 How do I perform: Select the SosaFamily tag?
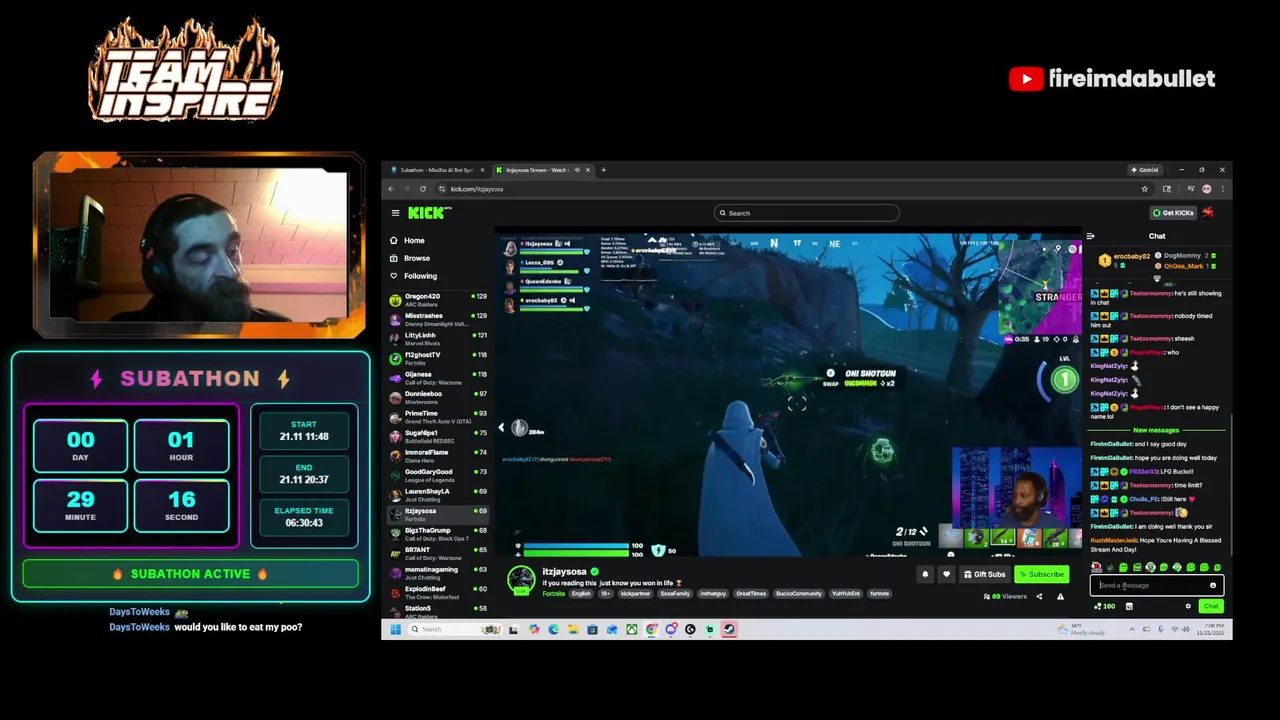click(x=675, y=594)
